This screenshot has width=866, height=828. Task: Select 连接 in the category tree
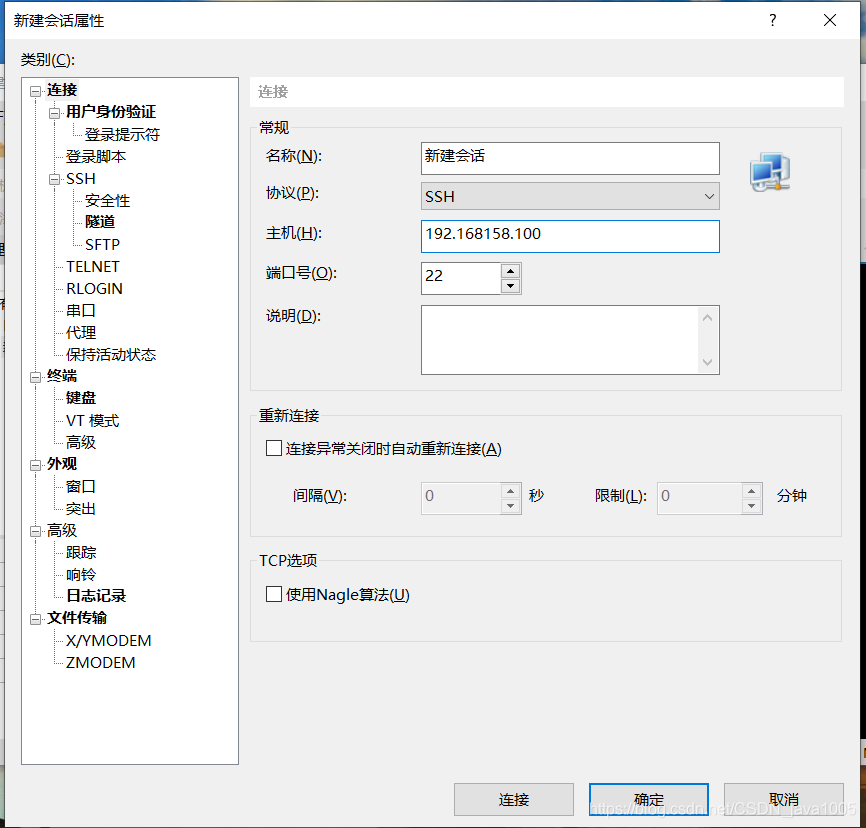click(x=62, y=90)
